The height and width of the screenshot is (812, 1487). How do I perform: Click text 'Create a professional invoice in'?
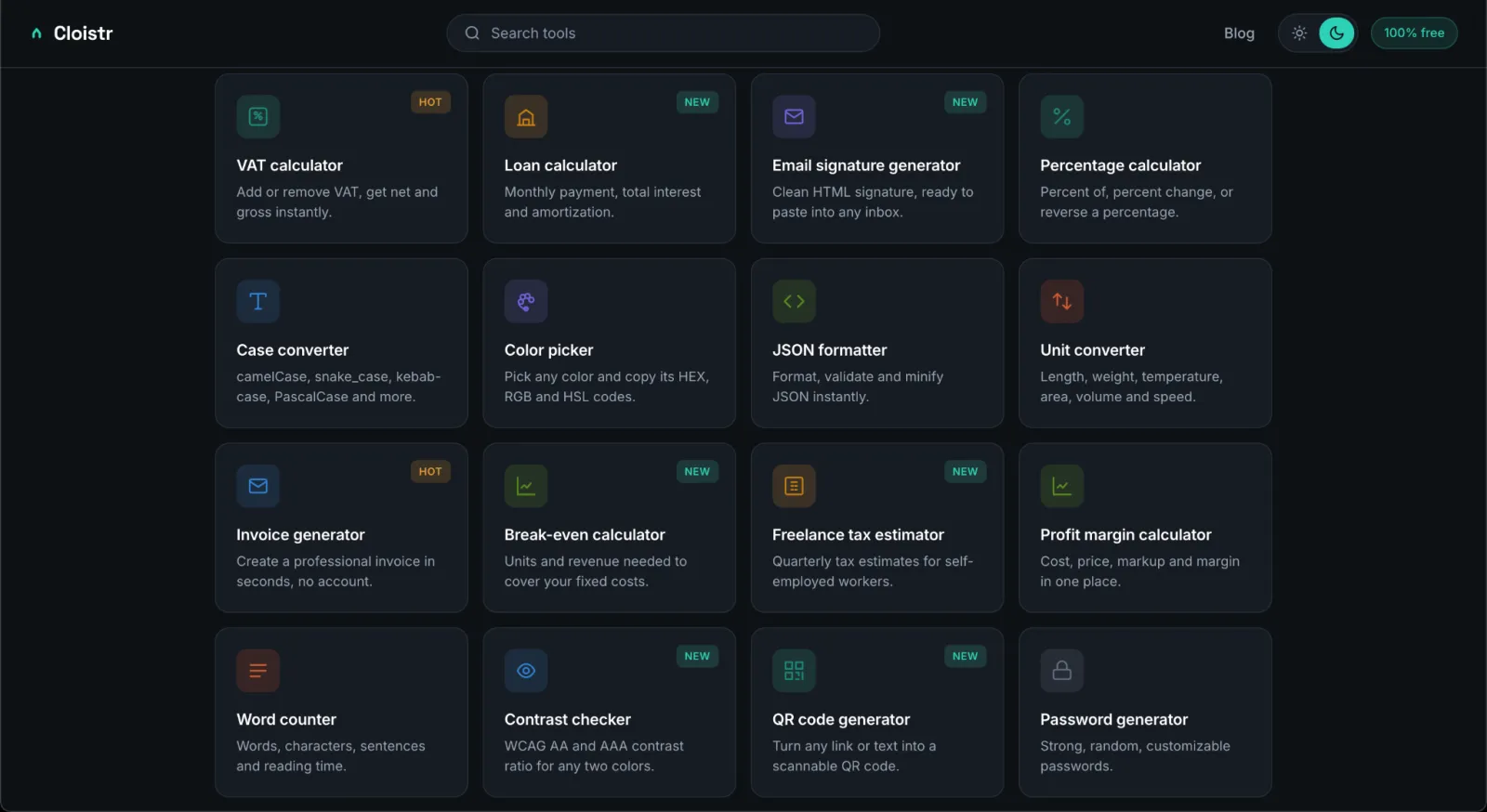coord(336,562)
